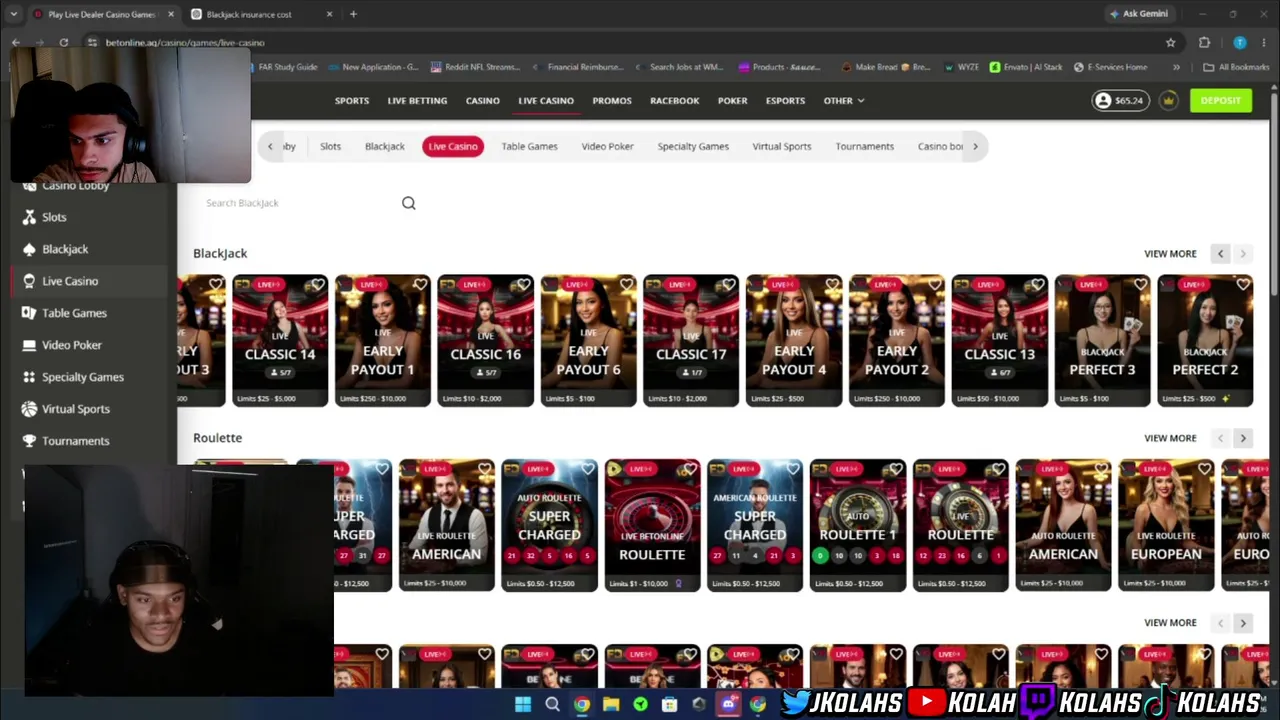The height and width of the screenshot is (720, 1280).
Task: Toggle the heart on Classic 16 table
Action: pyautogui.click(x=524, y=285)
